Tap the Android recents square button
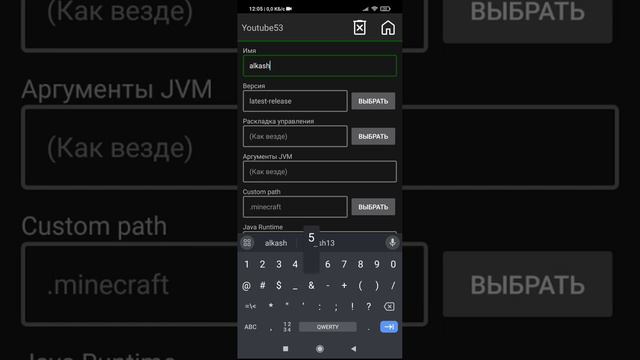The width and height of the screenshot is (640, 360). [x=285, y=349]
